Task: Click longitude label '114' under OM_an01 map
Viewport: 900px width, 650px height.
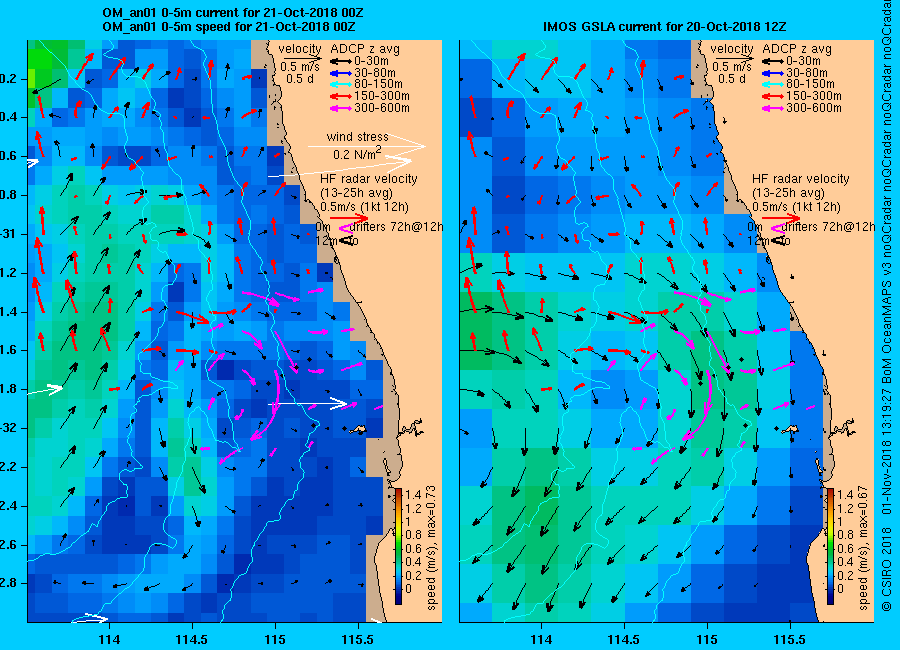Action: [x=109, y=640]
